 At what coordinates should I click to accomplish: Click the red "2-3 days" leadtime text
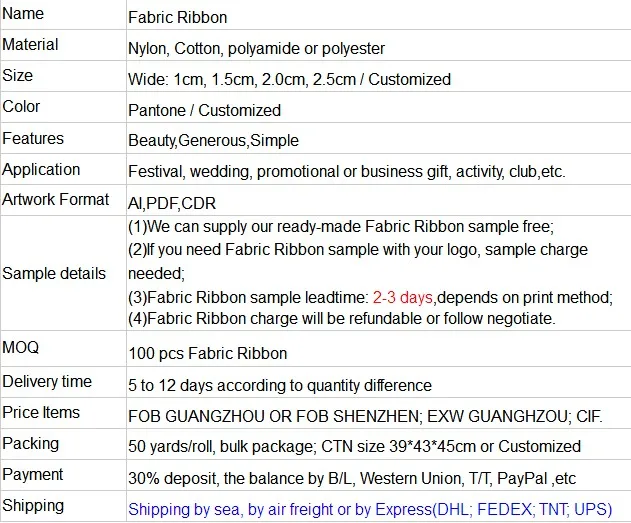[403, 298]
